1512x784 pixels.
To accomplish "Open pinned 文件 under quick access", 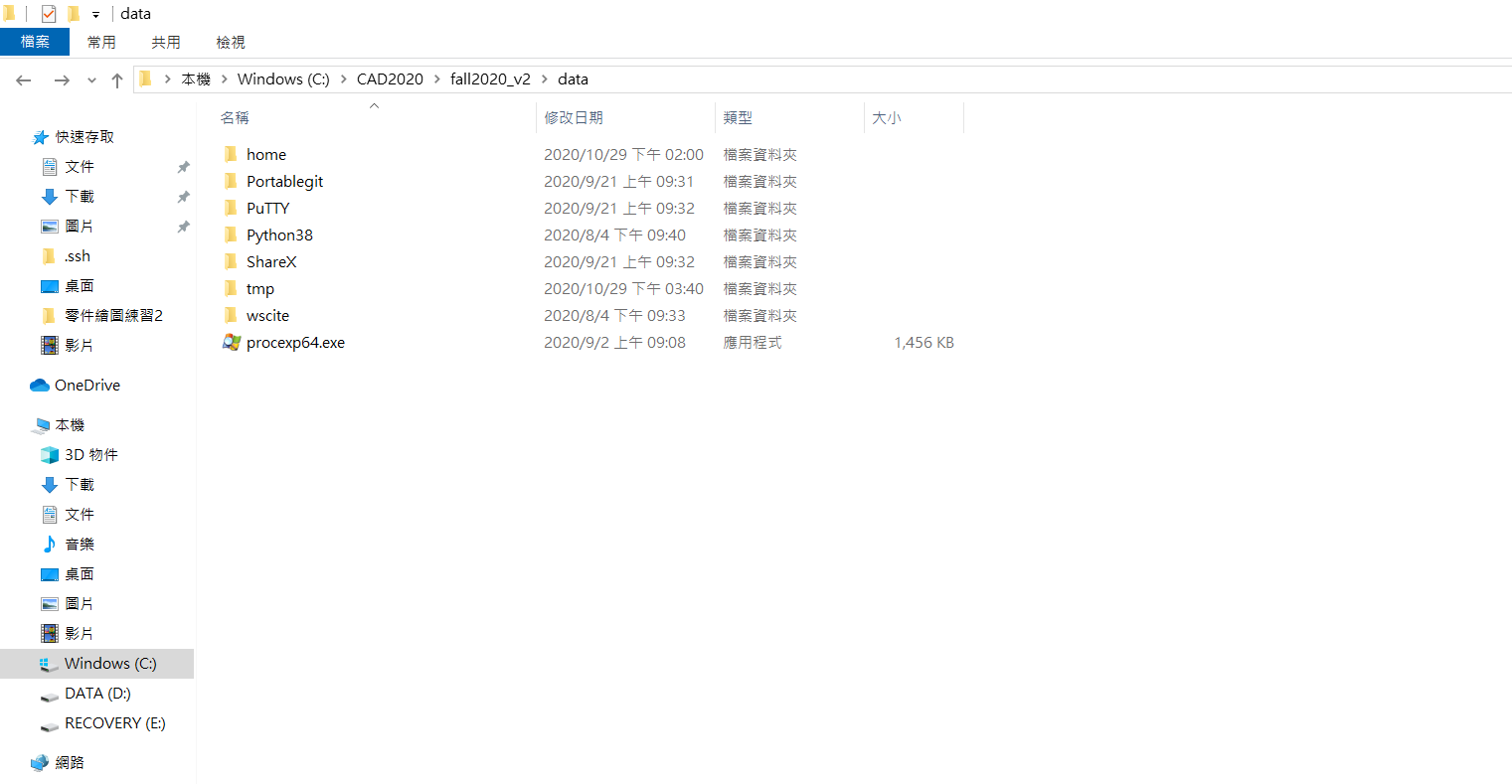I will pyautogui.click(x=80, y=167).
